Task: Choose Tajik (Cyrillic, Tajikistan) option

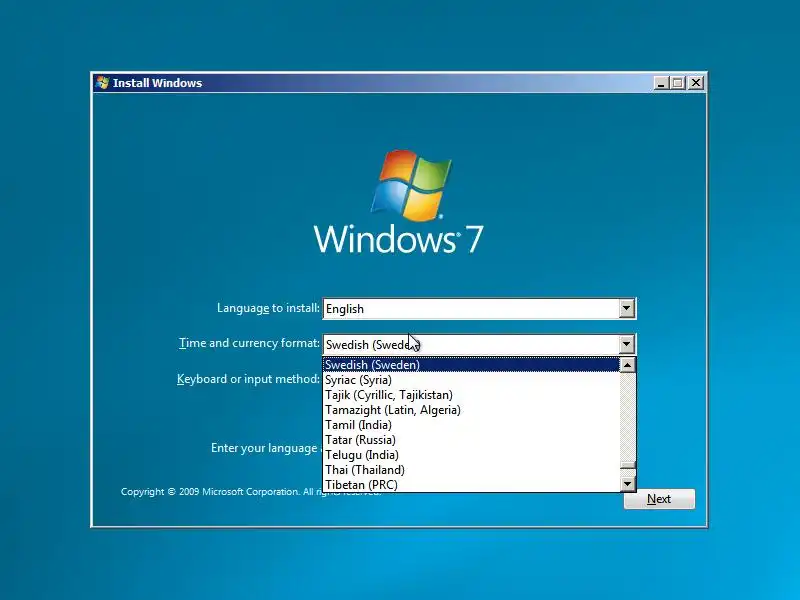Action: pyautogui.click(x=471, y=395)
